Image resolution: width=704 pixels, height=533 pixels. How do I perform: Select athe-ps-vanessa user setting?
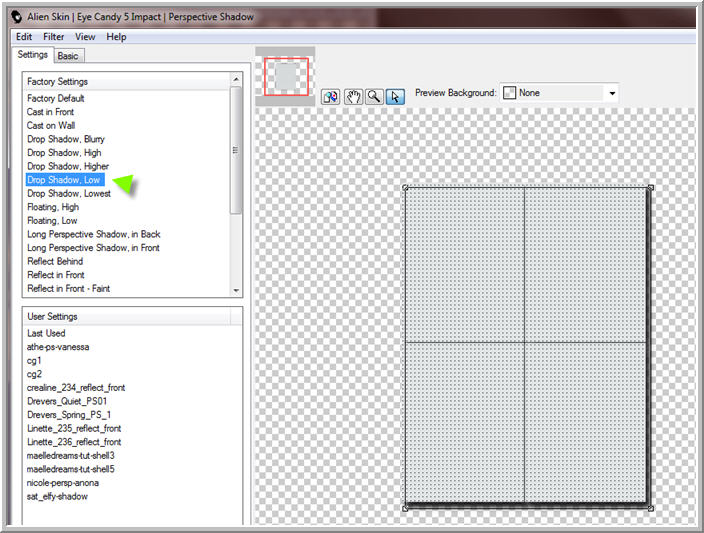tap(58, 347)
